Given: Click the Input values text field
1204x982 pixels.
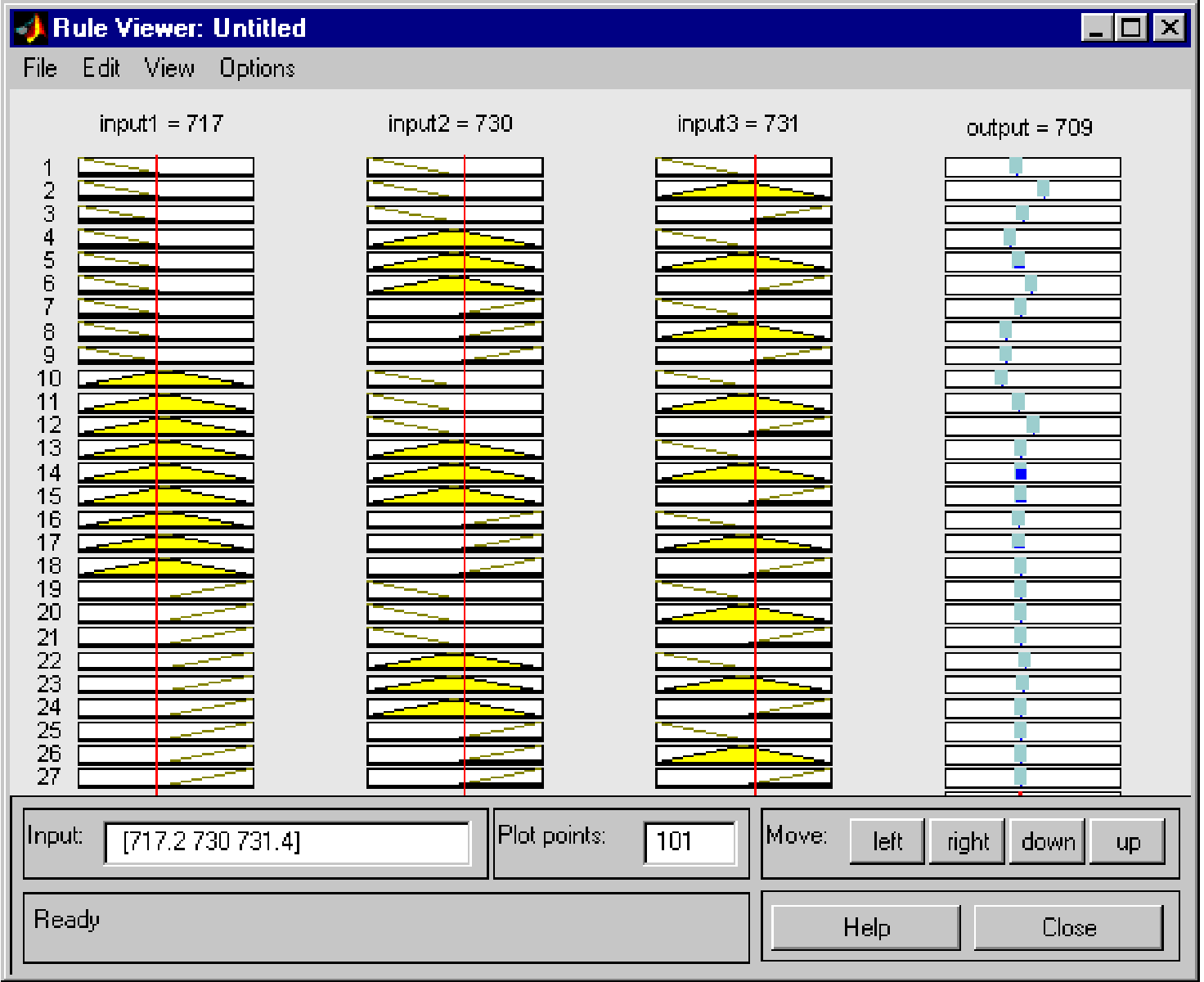Looking at the screenshot, I should (287, 843).
